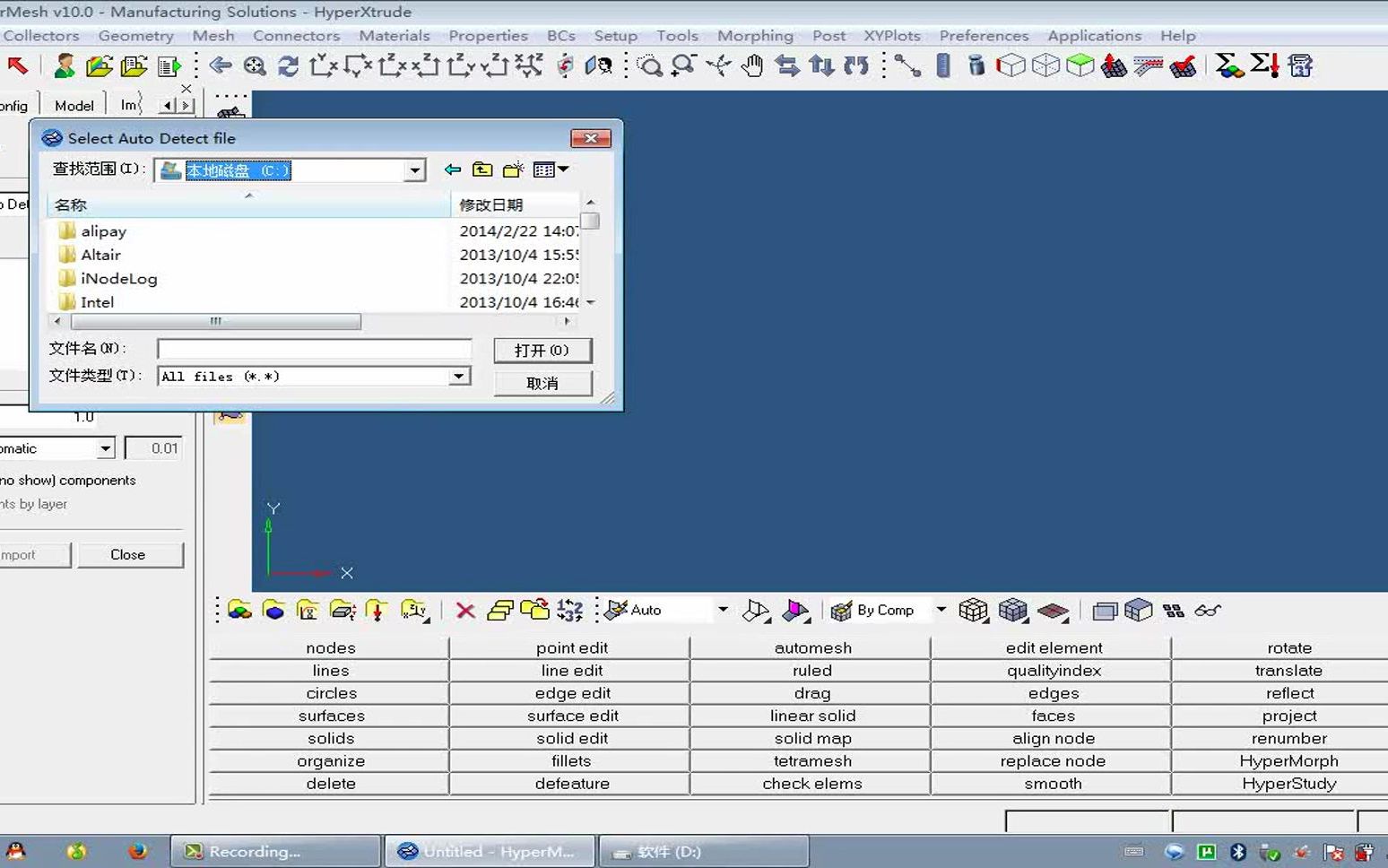Viewport: 1388px width, 868px height.
Task: Click the file list vertical scroll down arrow
Action: [x=590, y=302]
